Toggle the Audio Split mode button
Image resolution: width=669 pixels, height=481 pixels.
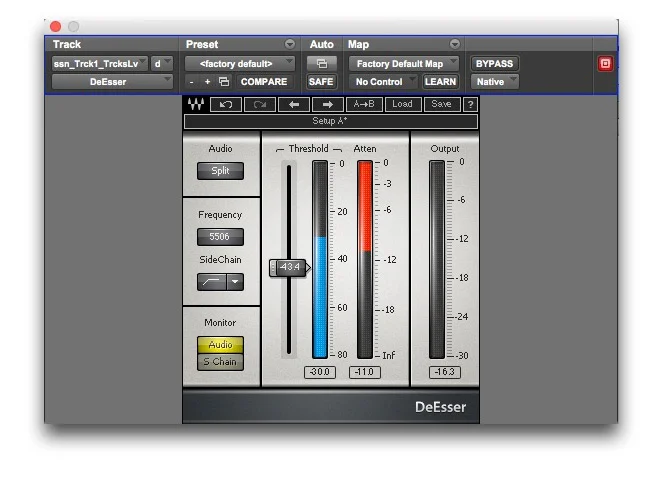(x=220, y=171)
